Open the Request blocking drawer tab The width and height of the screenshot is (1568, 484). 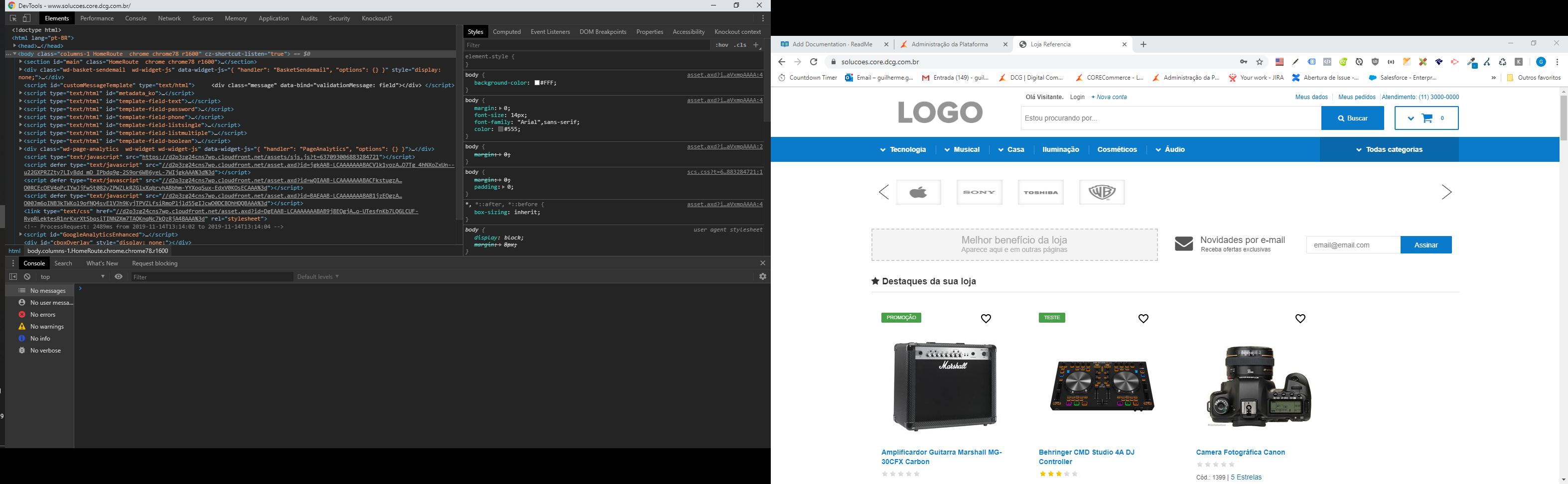(154, 263)
